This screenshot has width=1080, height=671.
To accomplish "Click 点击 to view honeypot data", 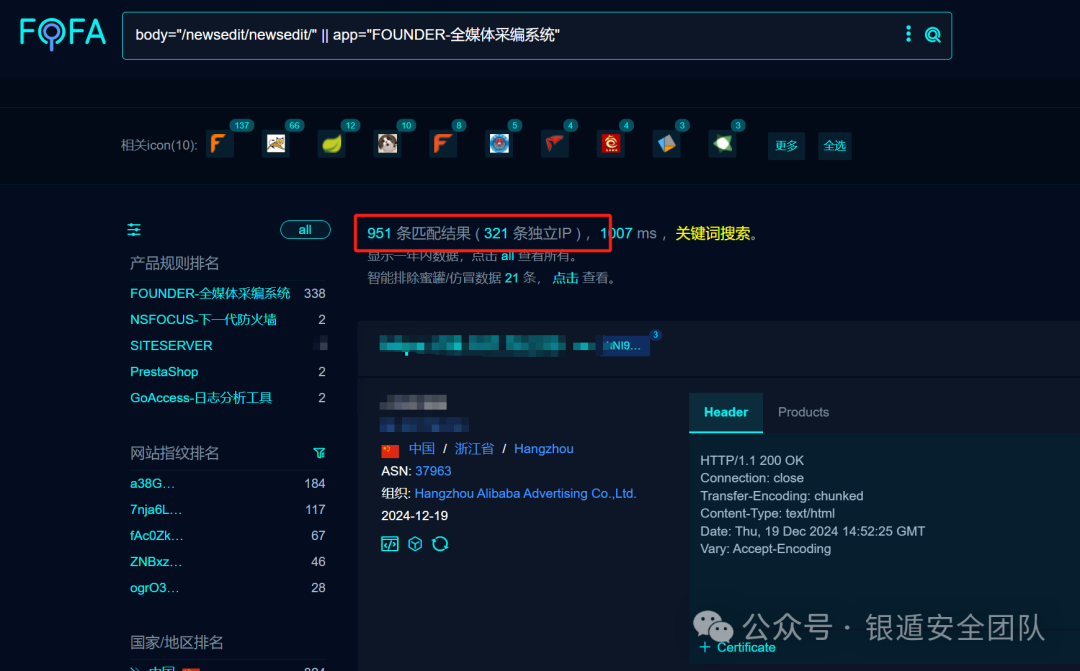I will pos(565,278).
